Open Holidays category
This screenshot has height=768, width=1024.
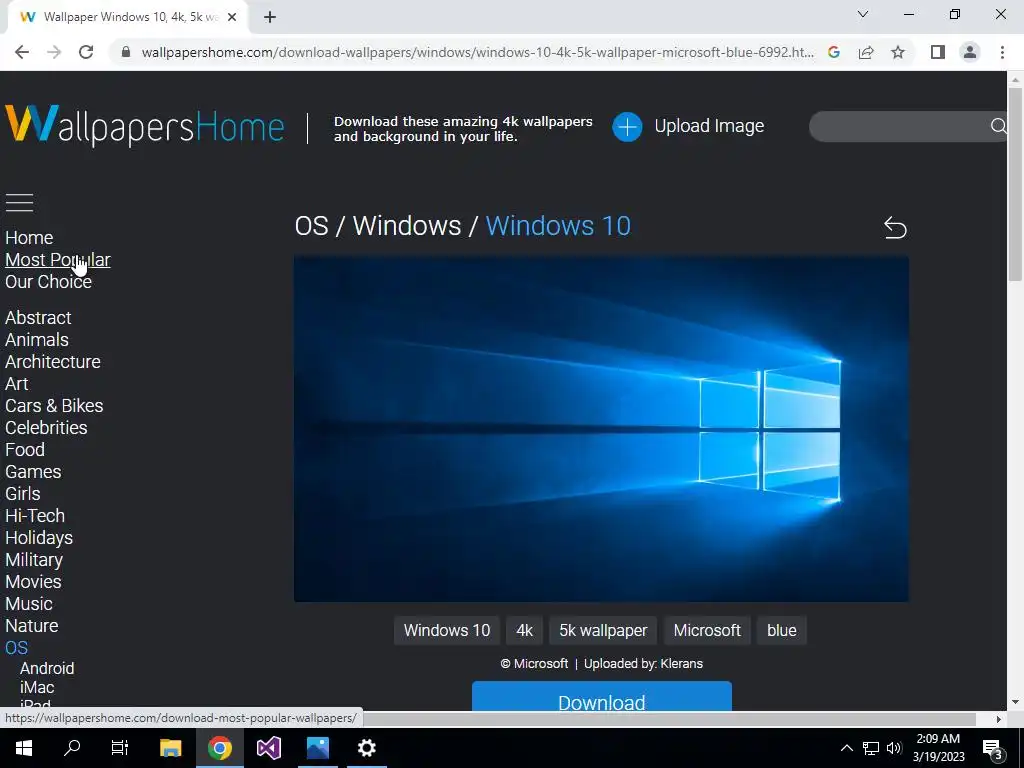(39, 538)
